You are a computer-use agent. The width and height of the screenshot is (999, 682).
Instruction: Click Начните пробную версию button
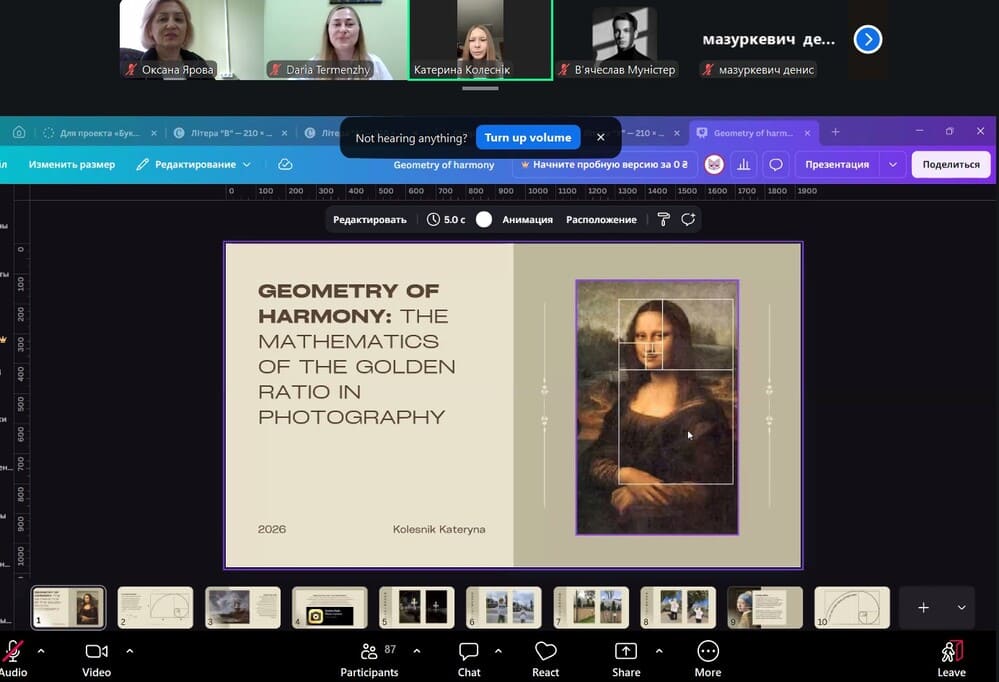(605, 164)
